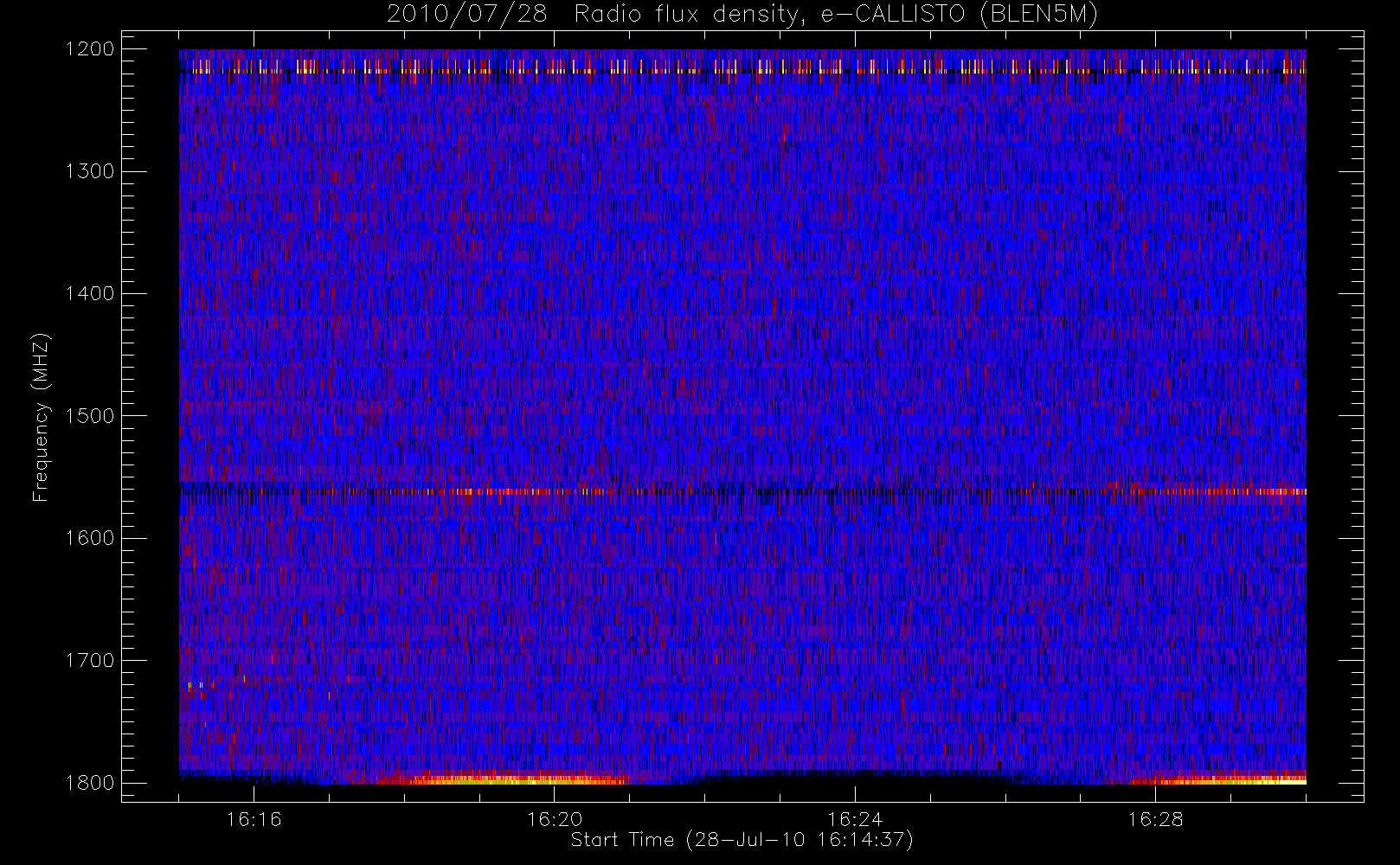The image size is (1400, 865).
Task: Click the 1300 frequency tick label
Action: tap(90, 171)
